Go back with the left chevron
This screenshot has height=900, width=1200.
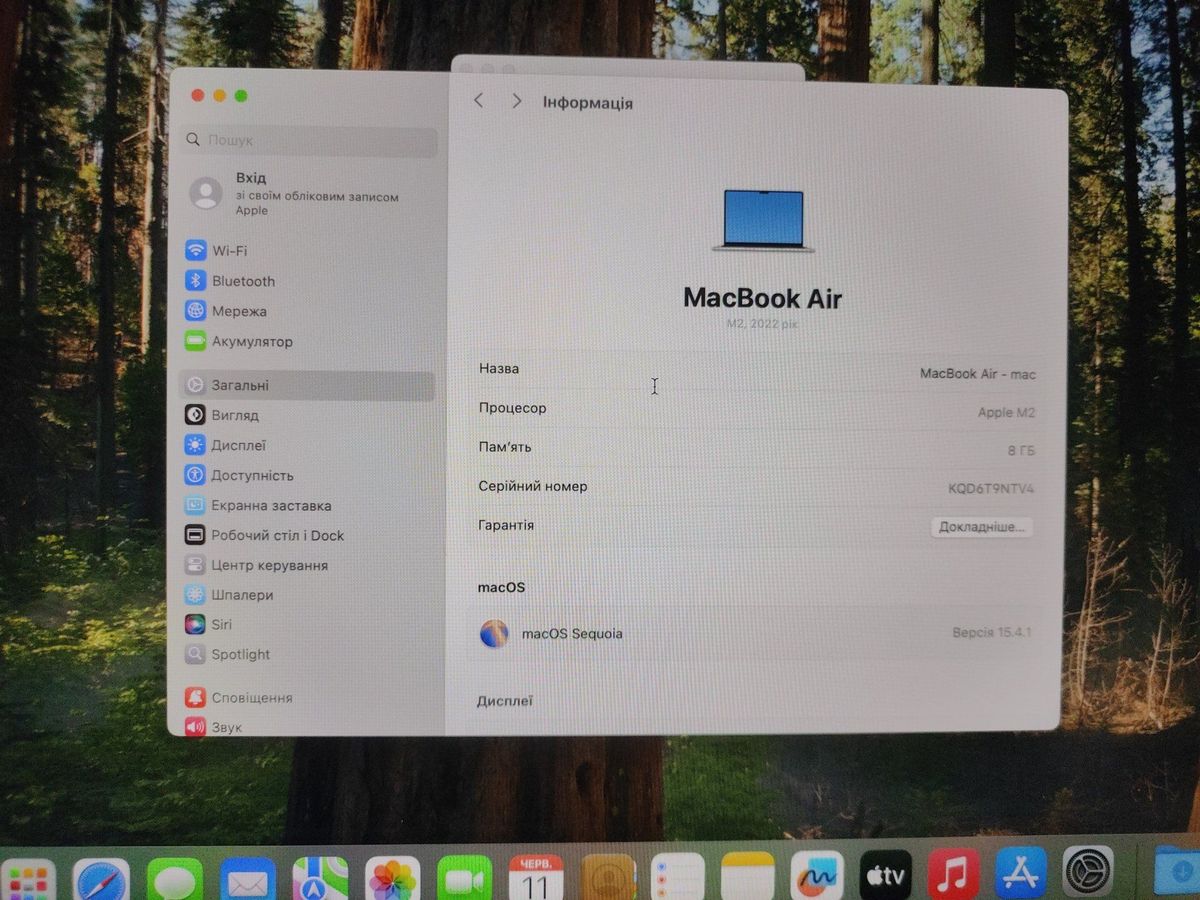click(x=479, y=101)
